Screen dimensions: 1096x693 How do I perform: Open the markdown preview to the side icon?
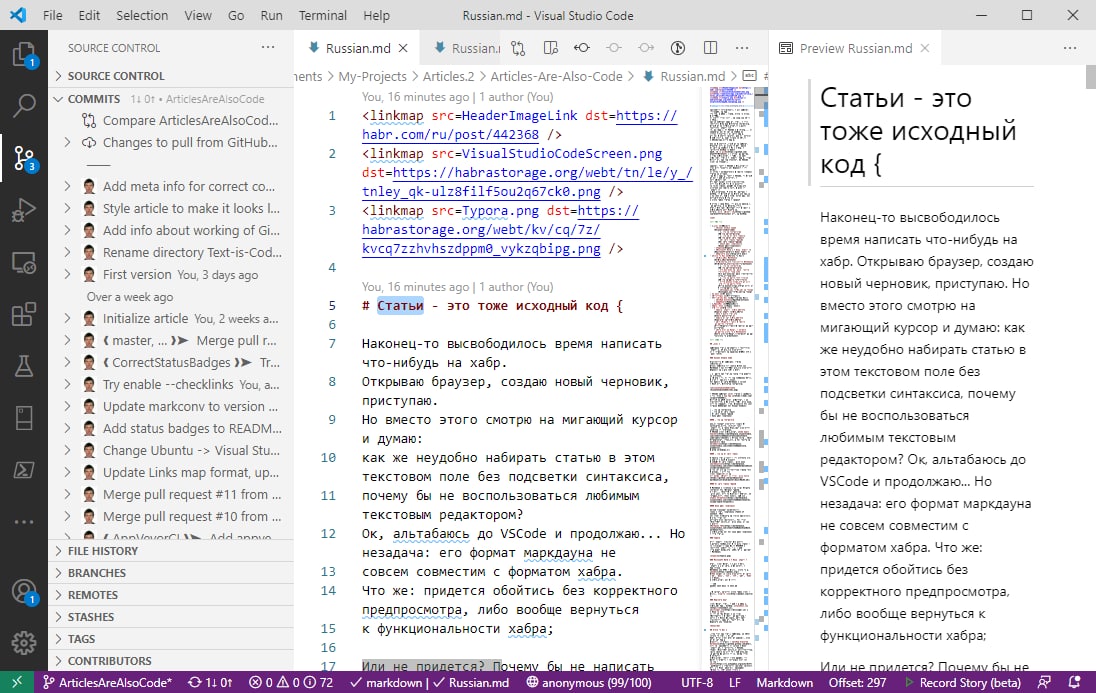(551, 48)
